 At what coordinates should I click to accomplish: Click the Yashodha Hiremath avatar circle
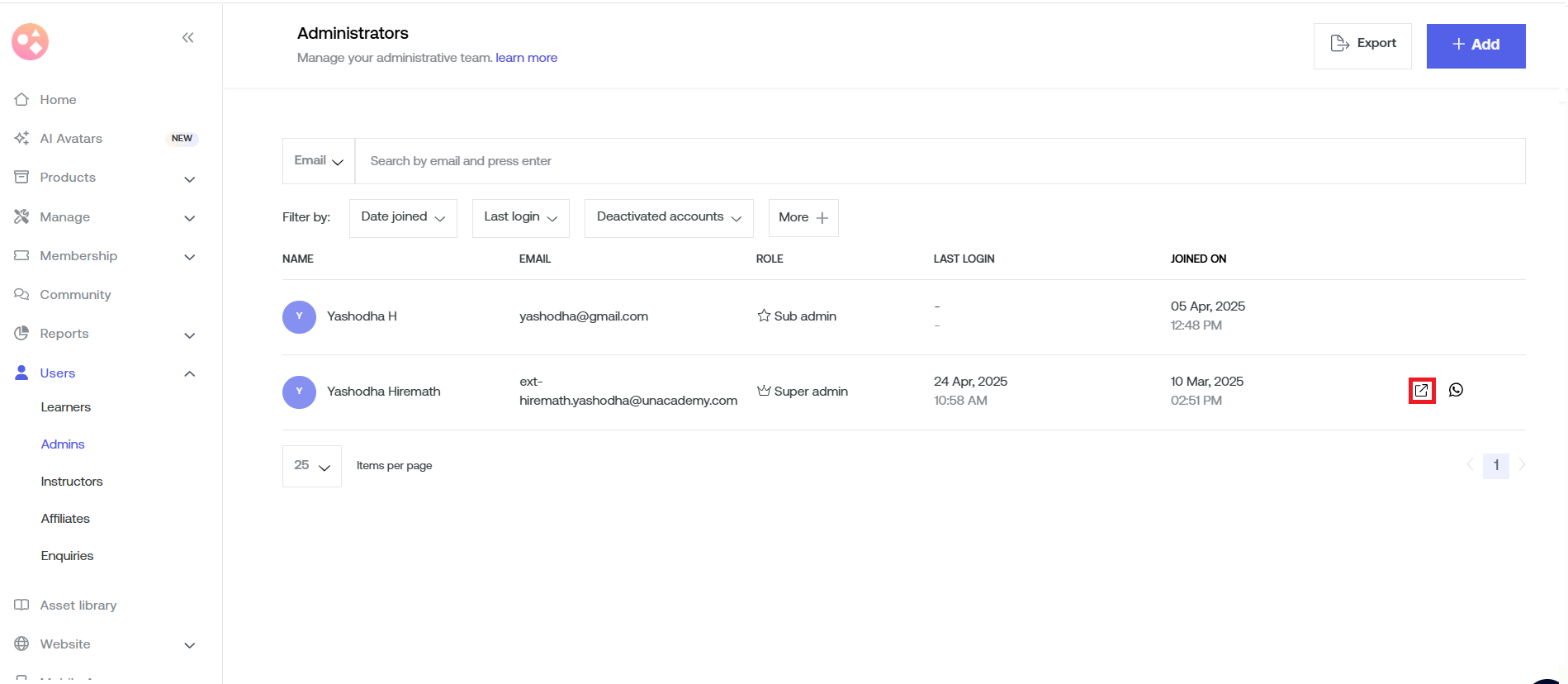(299, 392)
